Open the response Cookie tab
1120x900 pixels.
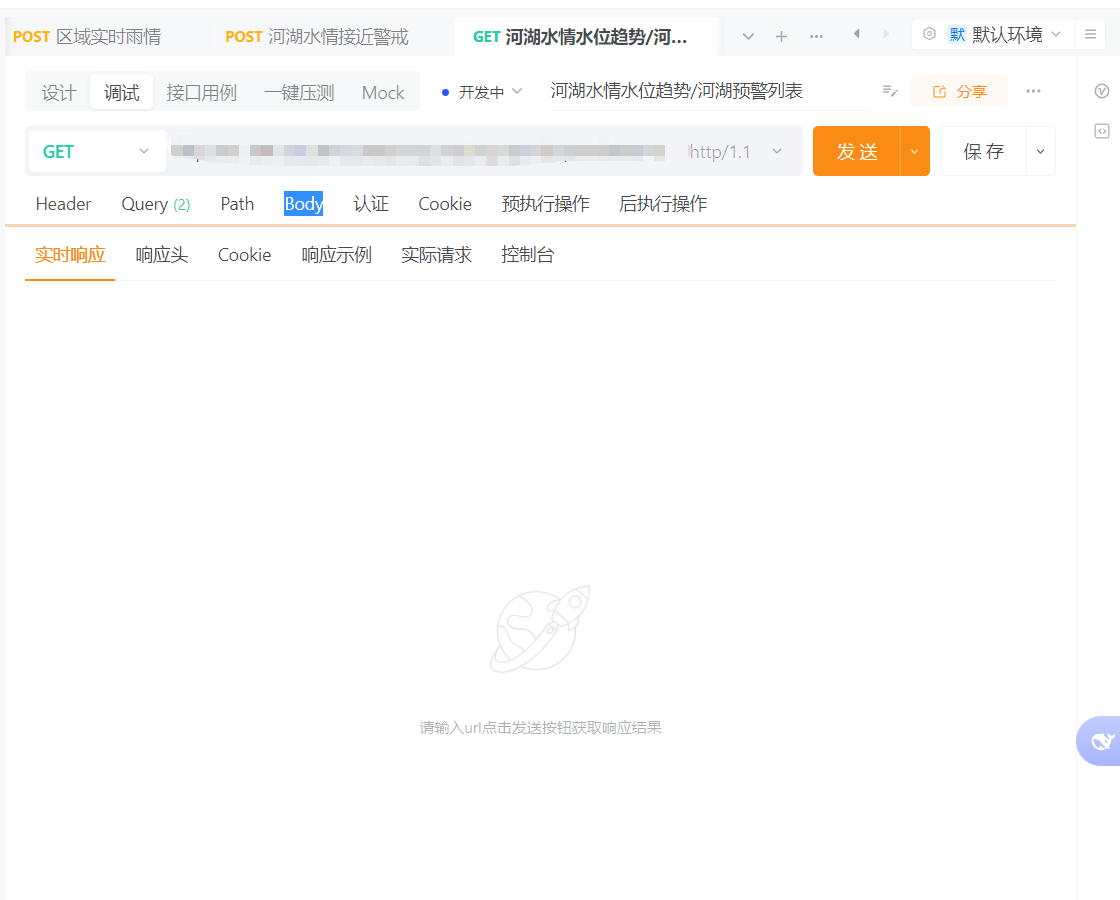coord(244,255)
